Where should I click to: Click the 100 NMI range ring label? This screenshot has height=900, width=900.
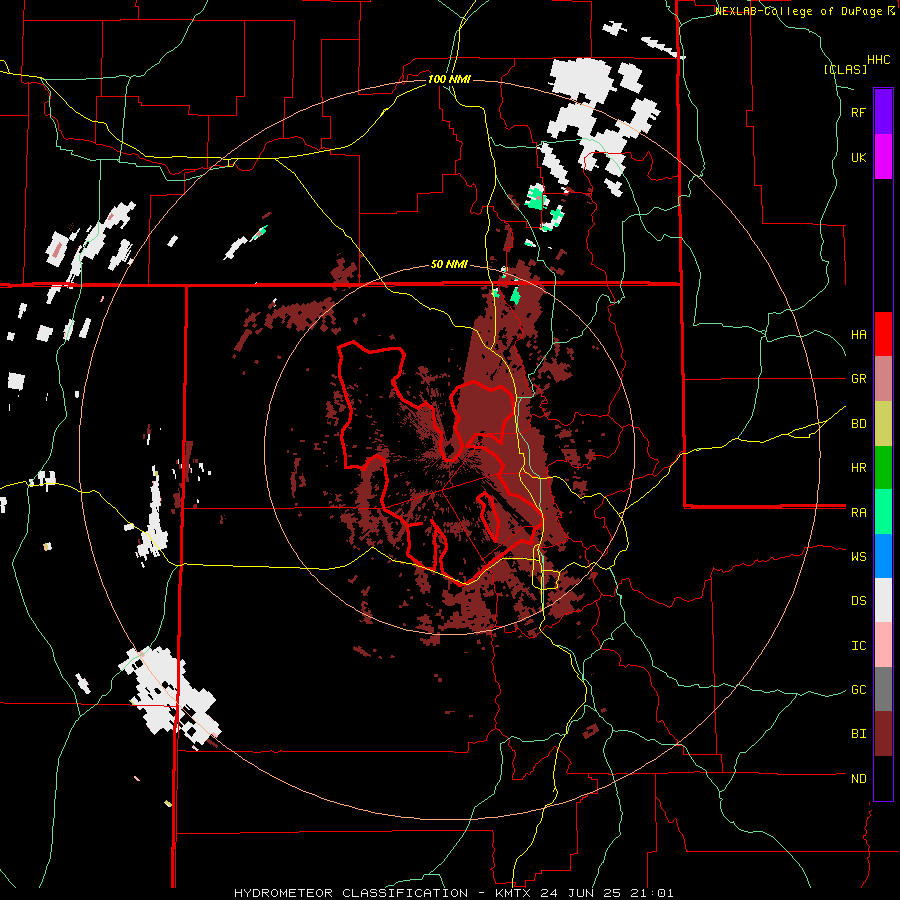[x=449, y=79]
